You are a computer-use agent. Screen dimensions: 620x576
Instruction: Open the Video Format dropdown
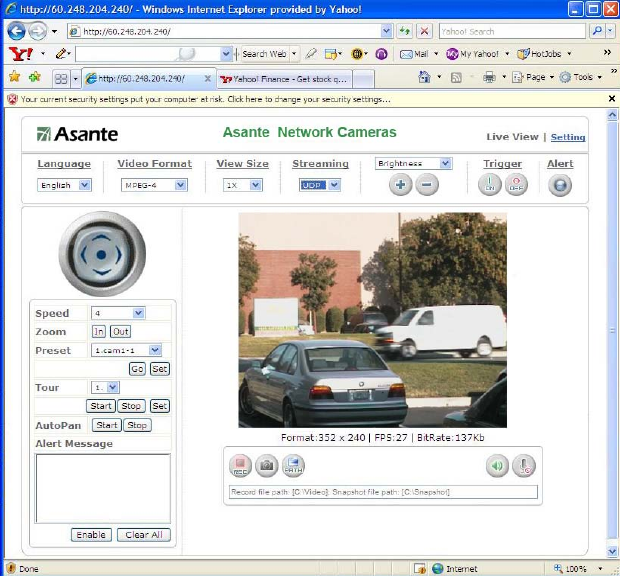154,185
